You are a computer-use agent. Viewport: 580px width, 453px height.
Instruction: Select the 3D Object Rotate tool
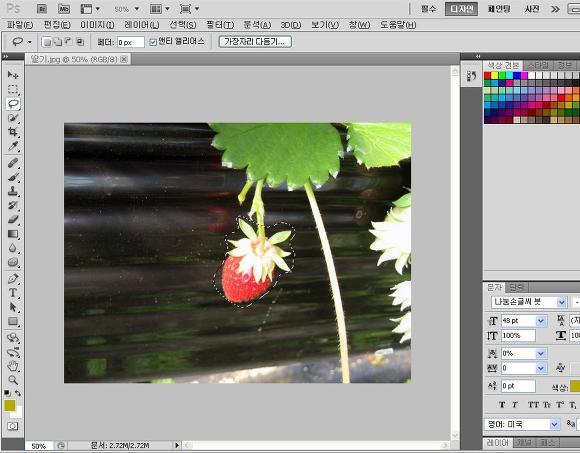[x=13, y=337]
